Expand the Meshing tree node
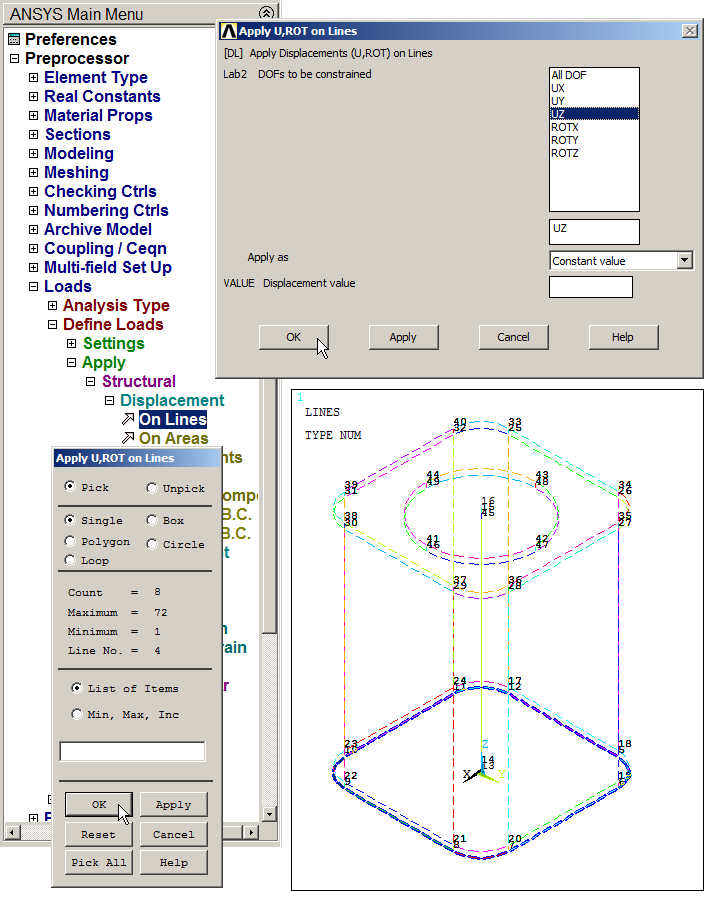This screenshot has width=717, height=904. [34, 173]
